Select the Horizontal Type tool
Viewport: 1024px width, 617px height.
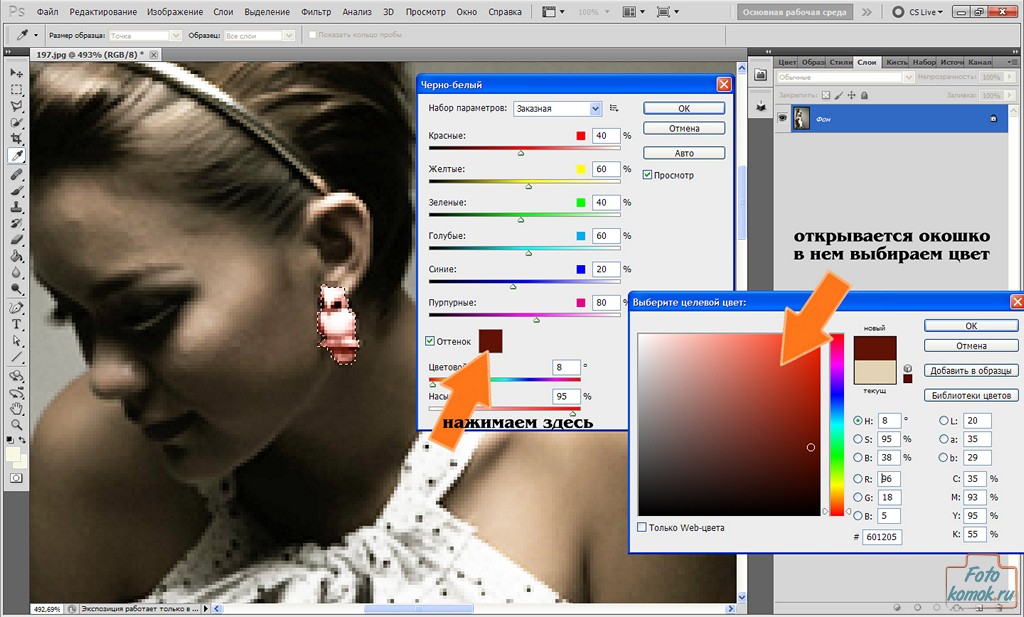17,324
